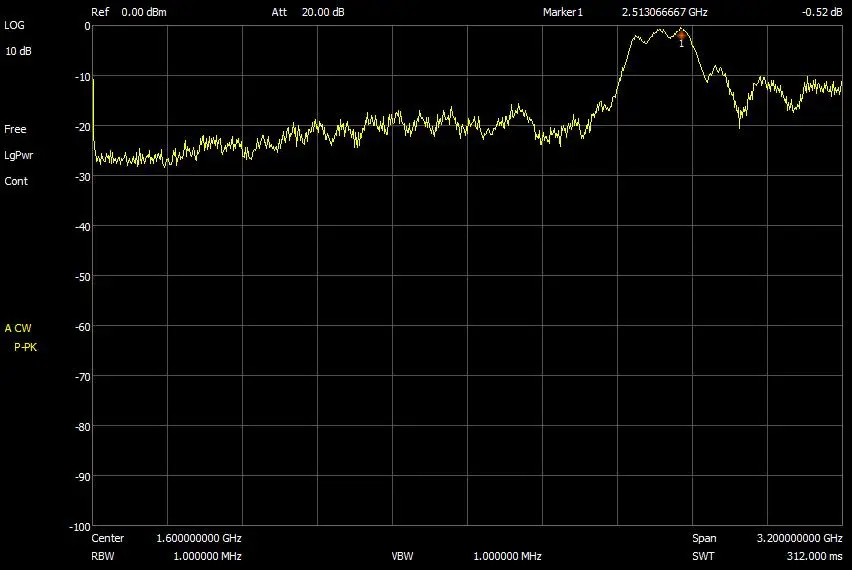The width and height of the screenshot is (852, 570).
Task: Click the Span label
Action: 704,538
